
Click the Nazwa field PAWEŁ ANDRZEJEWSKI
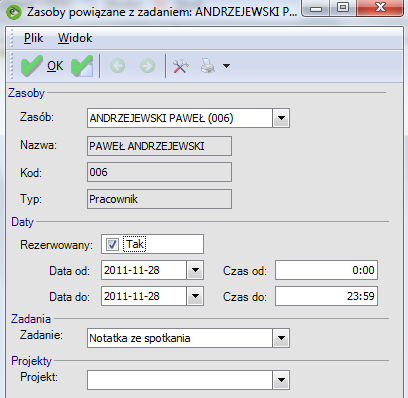[159, 146]
